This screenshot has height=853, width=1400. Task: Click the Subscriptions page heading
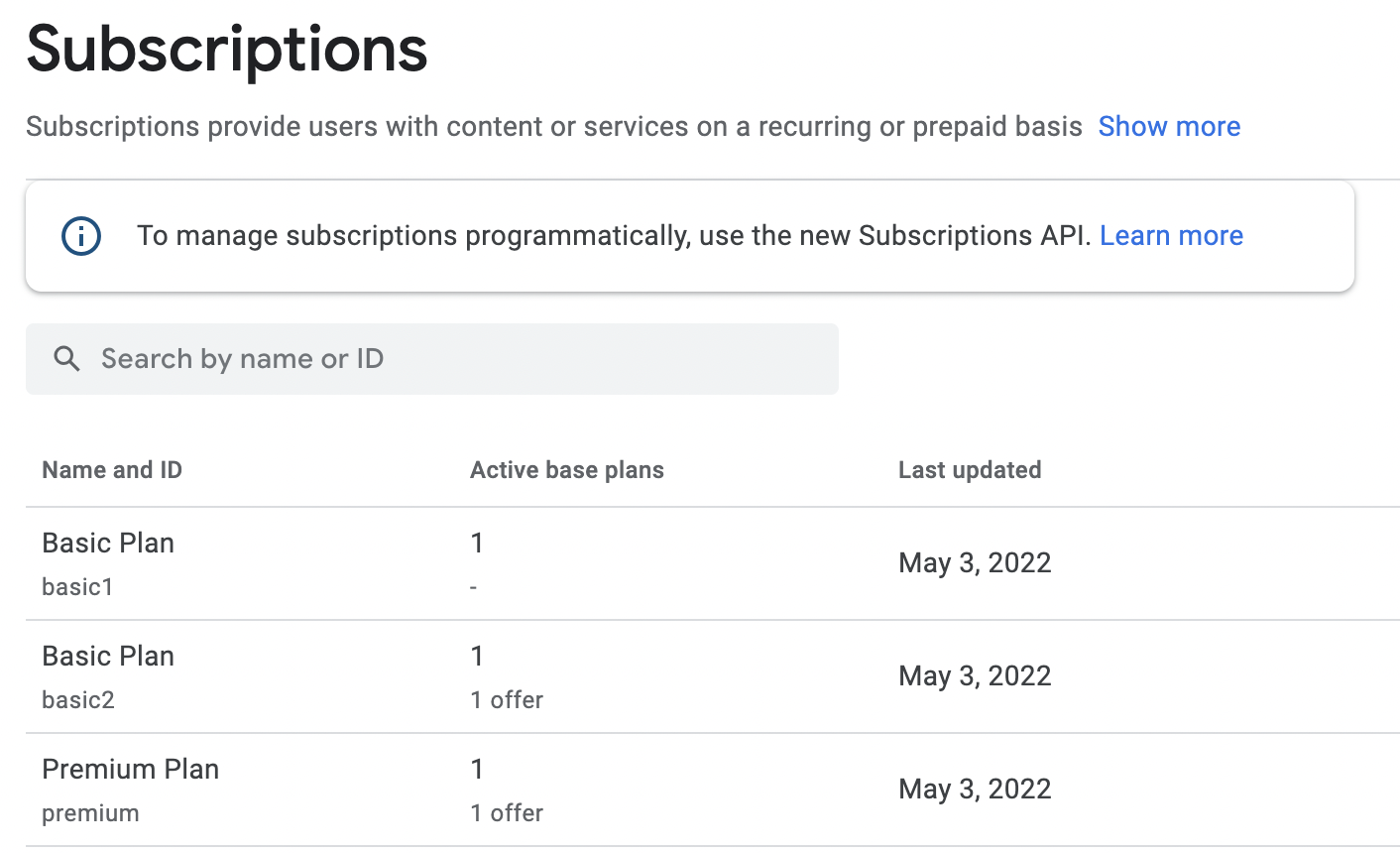(227, 50)
